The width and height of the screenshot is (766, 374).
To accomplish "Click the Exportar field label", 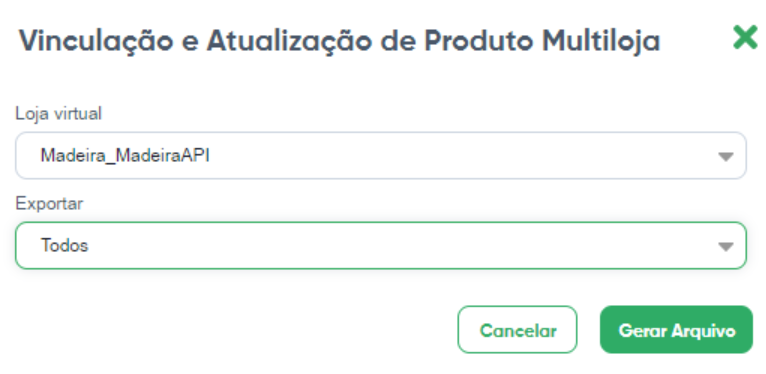I will click(x=49, y=204).
